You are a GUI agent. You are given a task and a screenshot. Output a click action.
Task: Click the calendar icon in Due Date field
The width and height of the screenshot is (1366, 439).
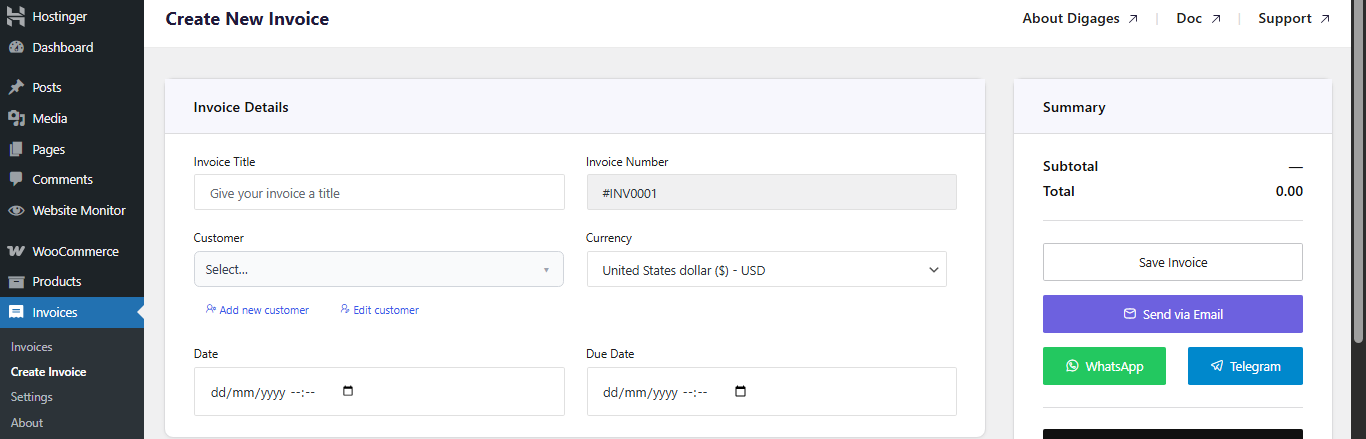pyautogui.click(x=740, y=391)
